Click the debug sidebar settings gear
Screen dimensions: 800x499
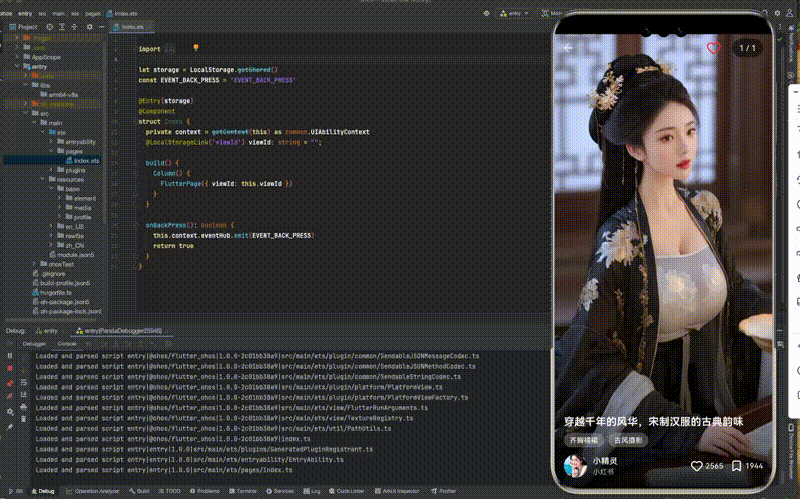pos(10,411)
